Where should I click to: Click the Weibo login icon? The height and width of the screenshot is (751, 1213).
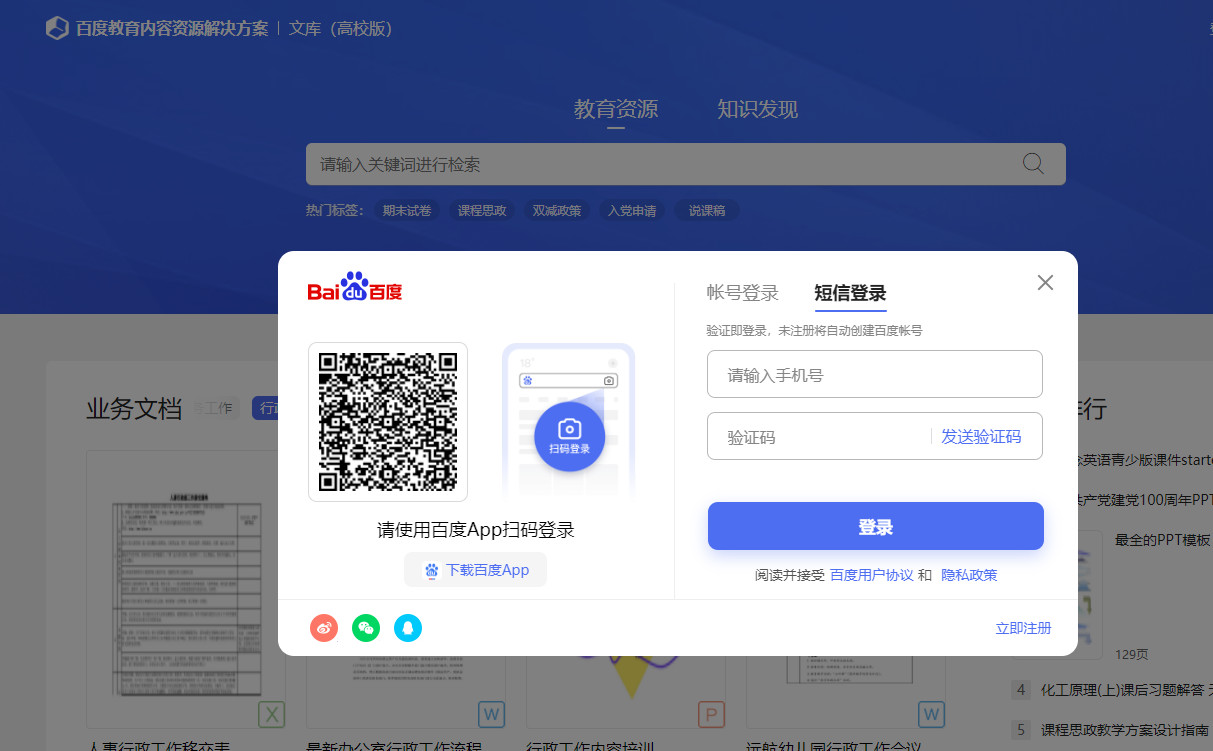coord(324,628)
